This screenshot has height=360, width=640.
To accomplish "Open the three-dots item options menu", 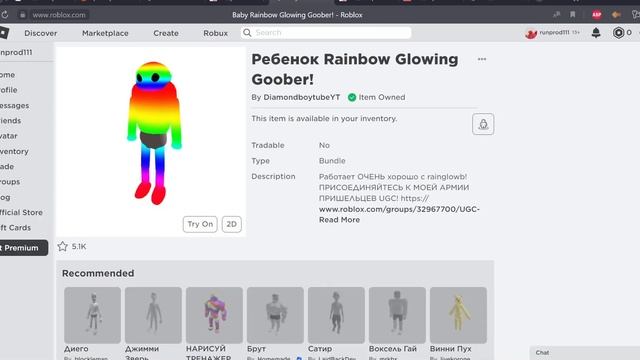I will [482, 59].
